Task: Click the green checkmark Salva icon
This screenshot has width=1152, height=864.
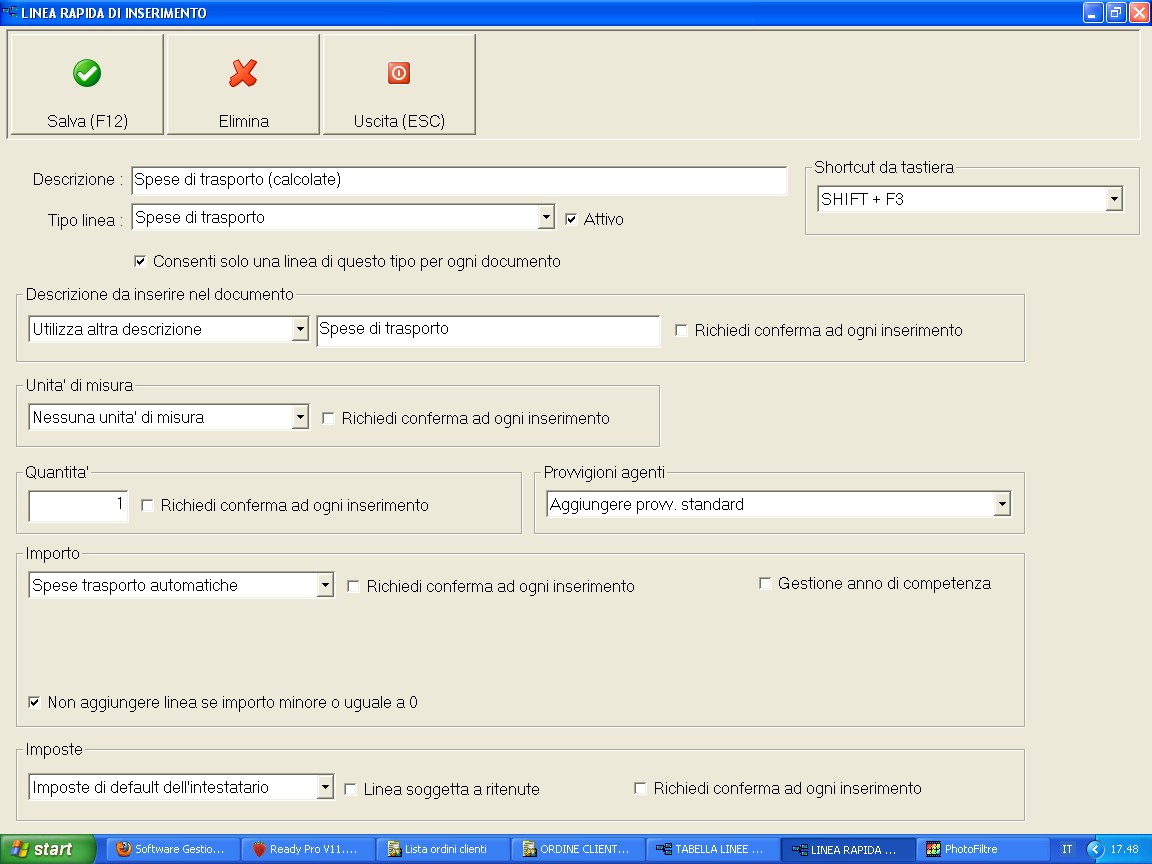Action: 87,73
